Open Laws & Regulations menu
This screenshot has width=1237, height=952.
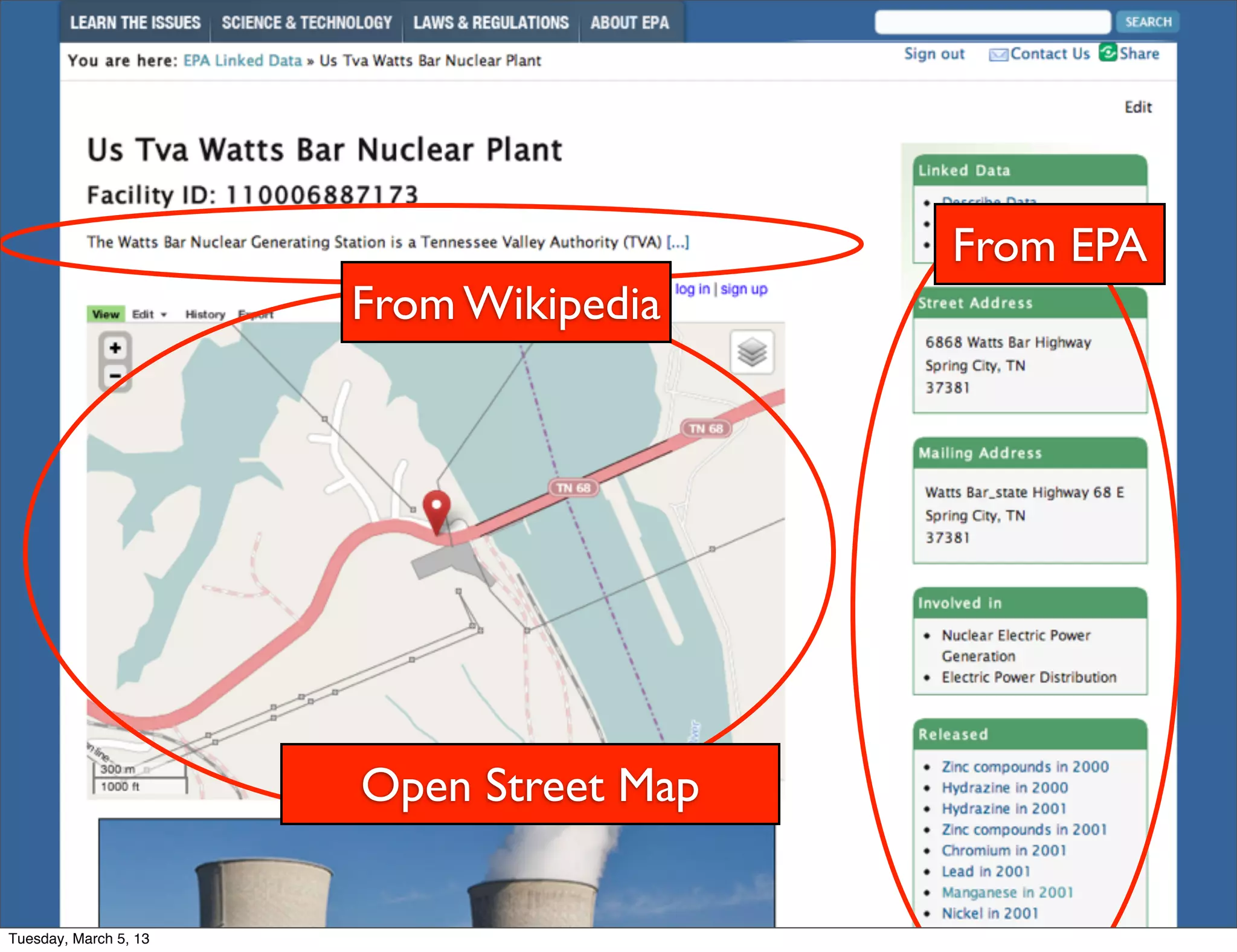[x=491, y=23]
